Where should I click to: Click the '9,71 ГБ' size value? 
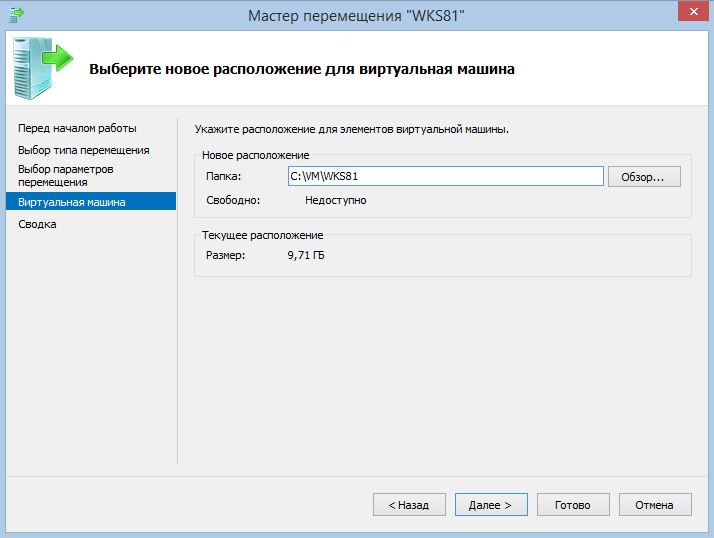(x=305, y=256)
